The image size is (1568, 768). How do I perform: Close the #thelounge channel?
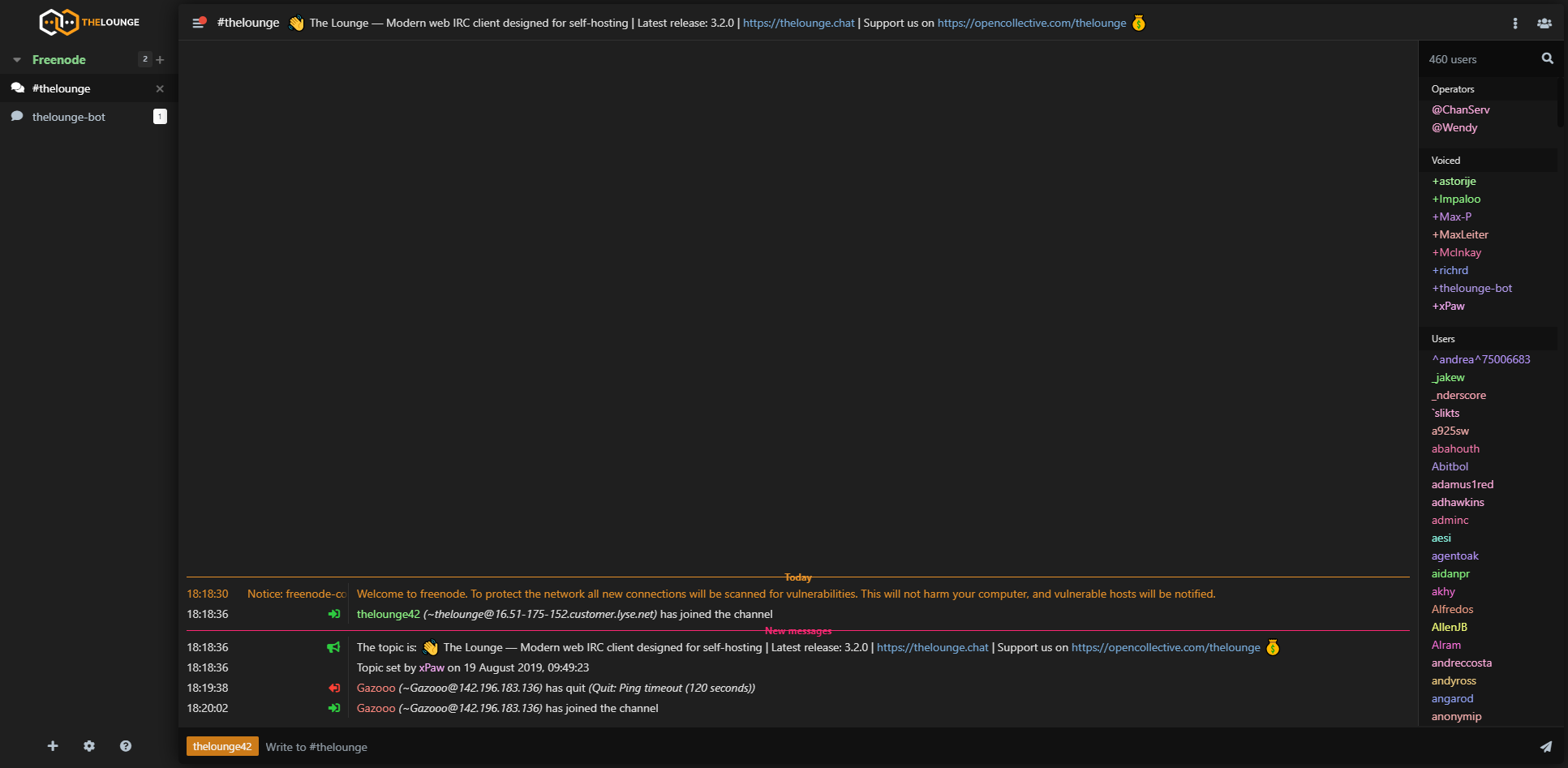pos(160,88)
